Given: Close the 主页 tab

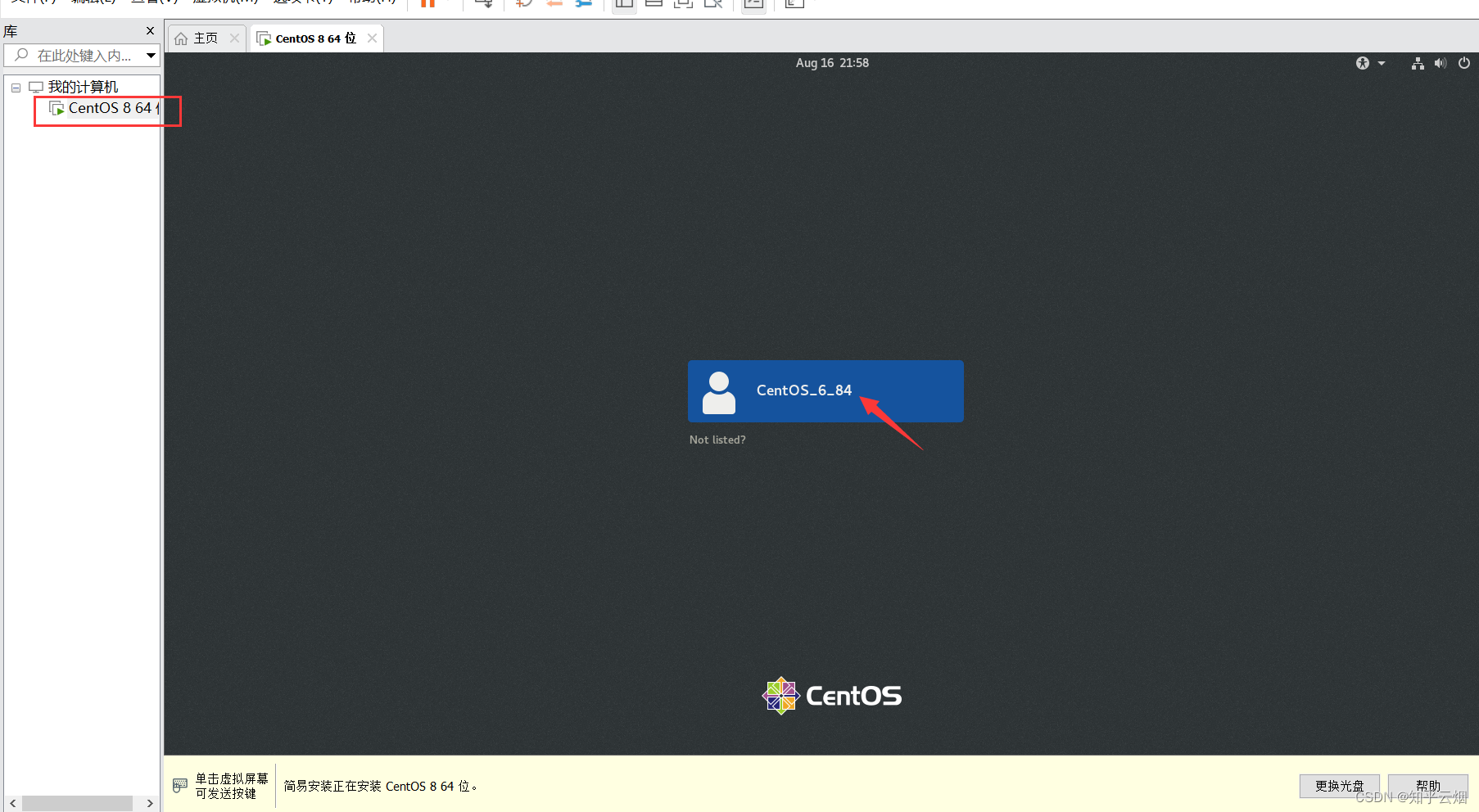Looking at the screenshot, I should pos(234,38).
